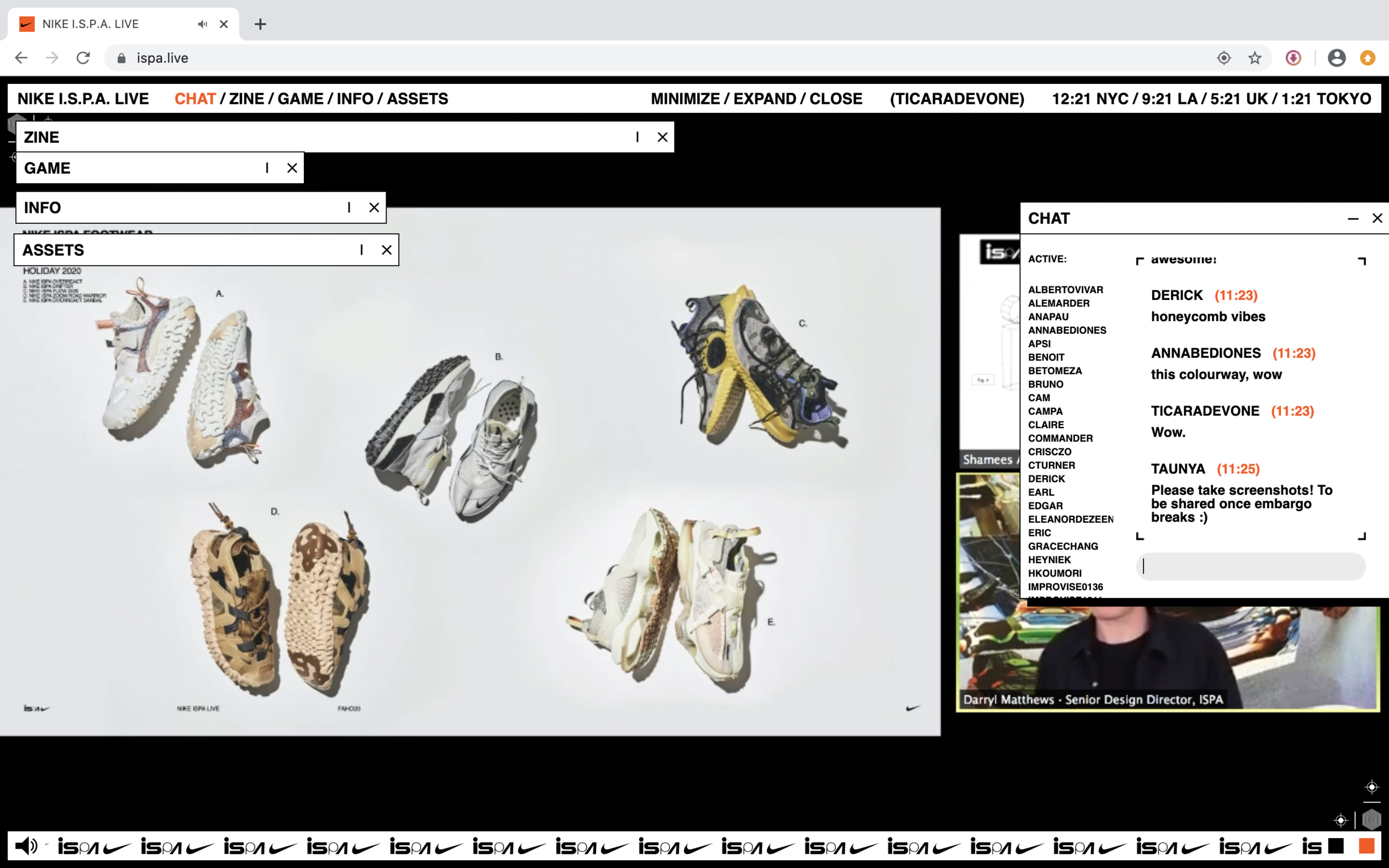The height and width of the screenshot is (868, 1389).
Task: Mute the tab via its speaker icon
Action: 202,24
